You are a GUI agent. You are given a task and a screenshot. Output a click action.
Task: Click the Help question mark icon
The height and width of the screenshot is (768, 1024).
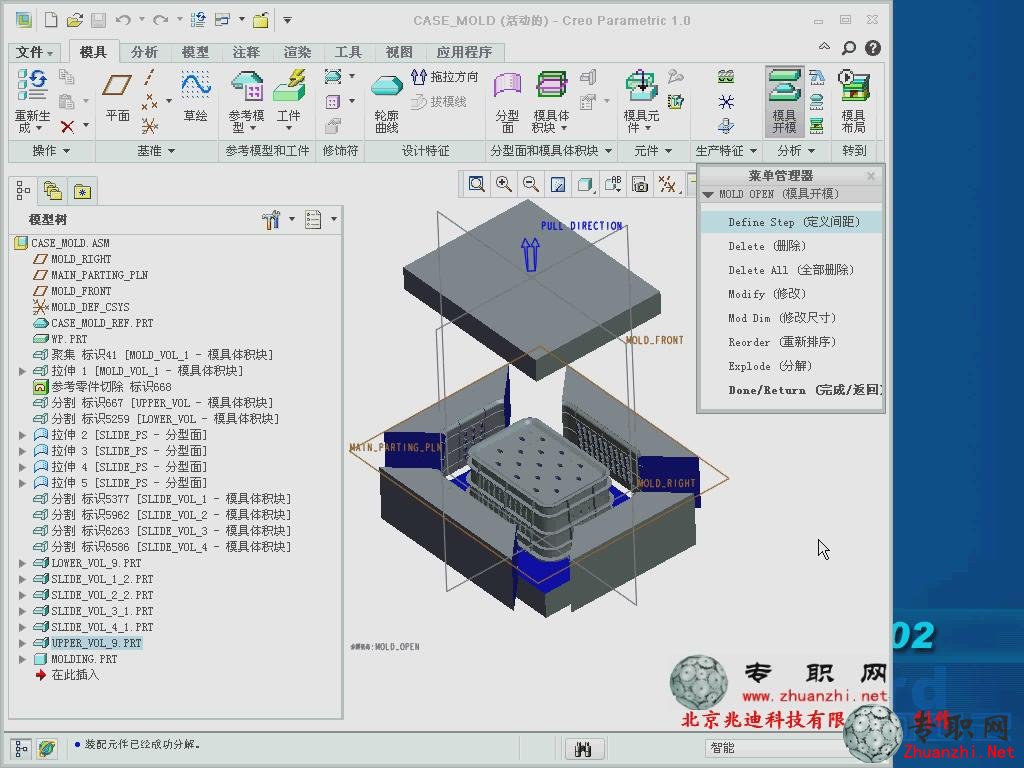tap(872, 48)
